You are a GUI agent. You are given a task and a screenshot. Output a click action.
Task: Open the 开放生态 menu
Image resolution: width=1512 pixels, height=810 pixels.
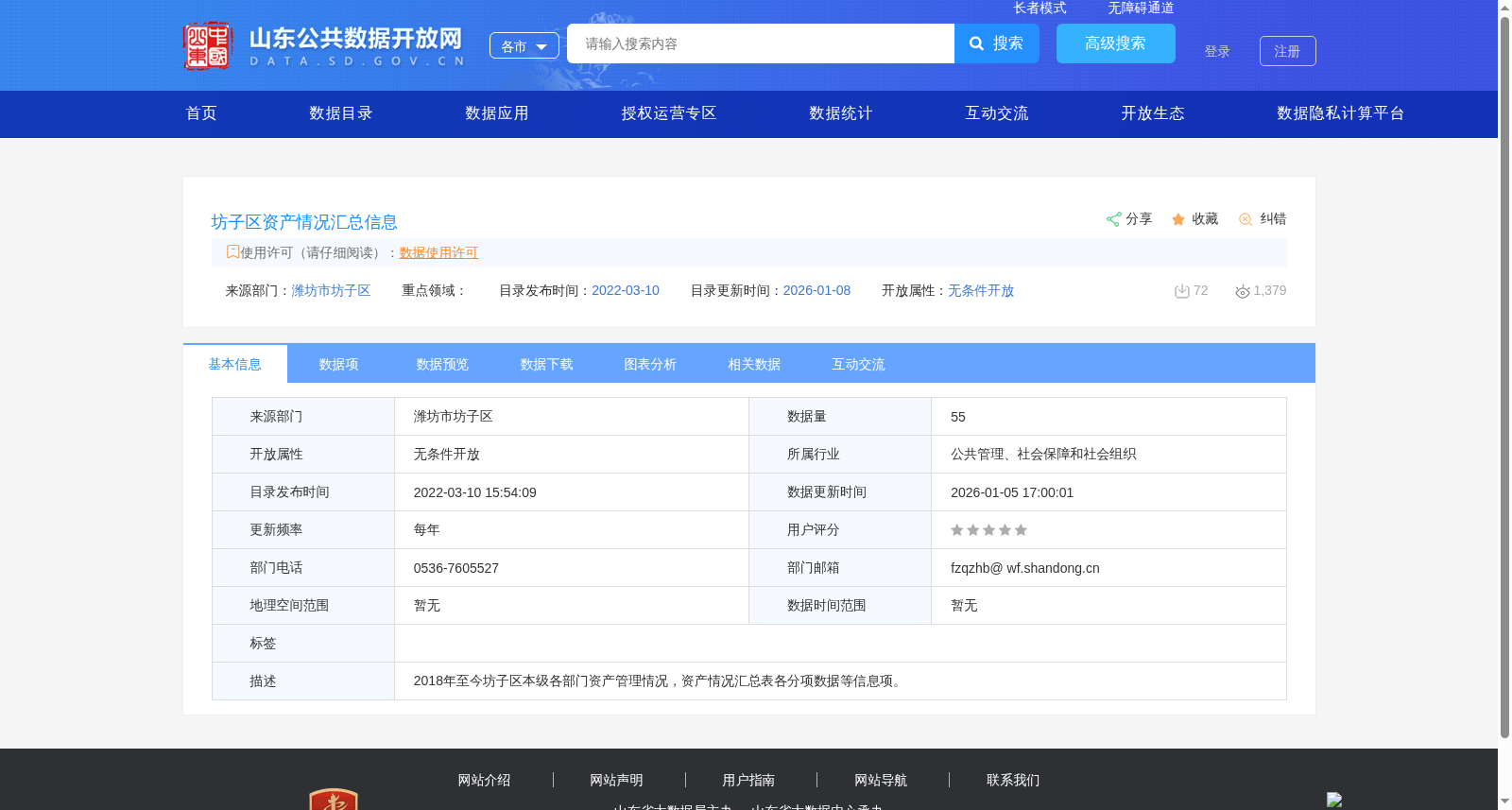point(1153,113)
